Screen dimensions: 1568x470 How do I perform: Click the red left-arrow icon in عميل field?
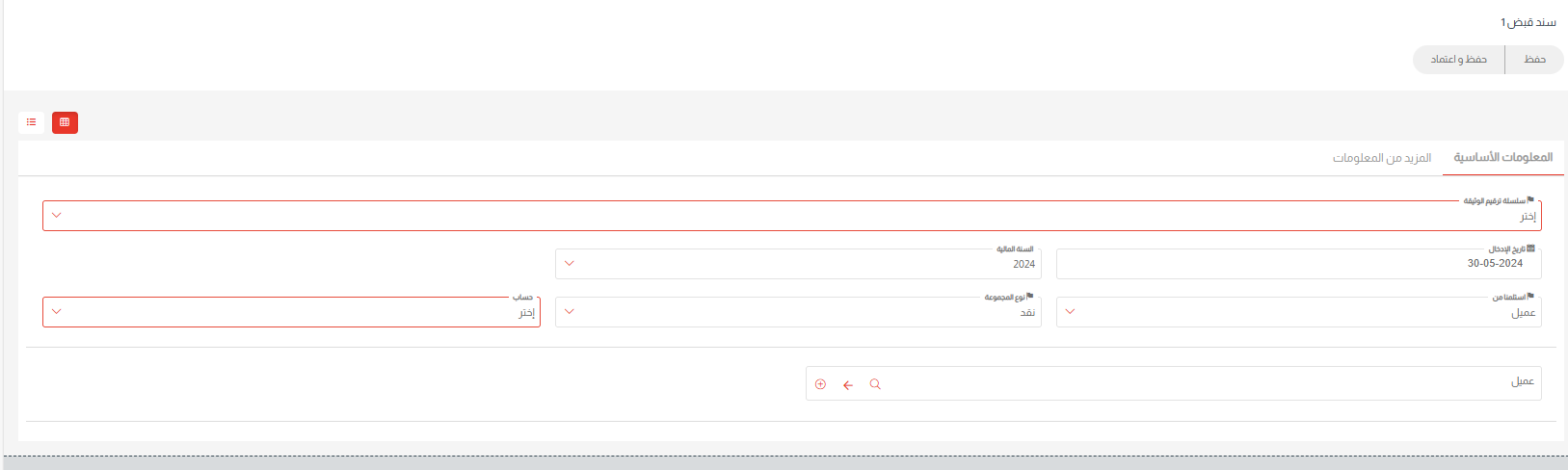coord(848,385)
